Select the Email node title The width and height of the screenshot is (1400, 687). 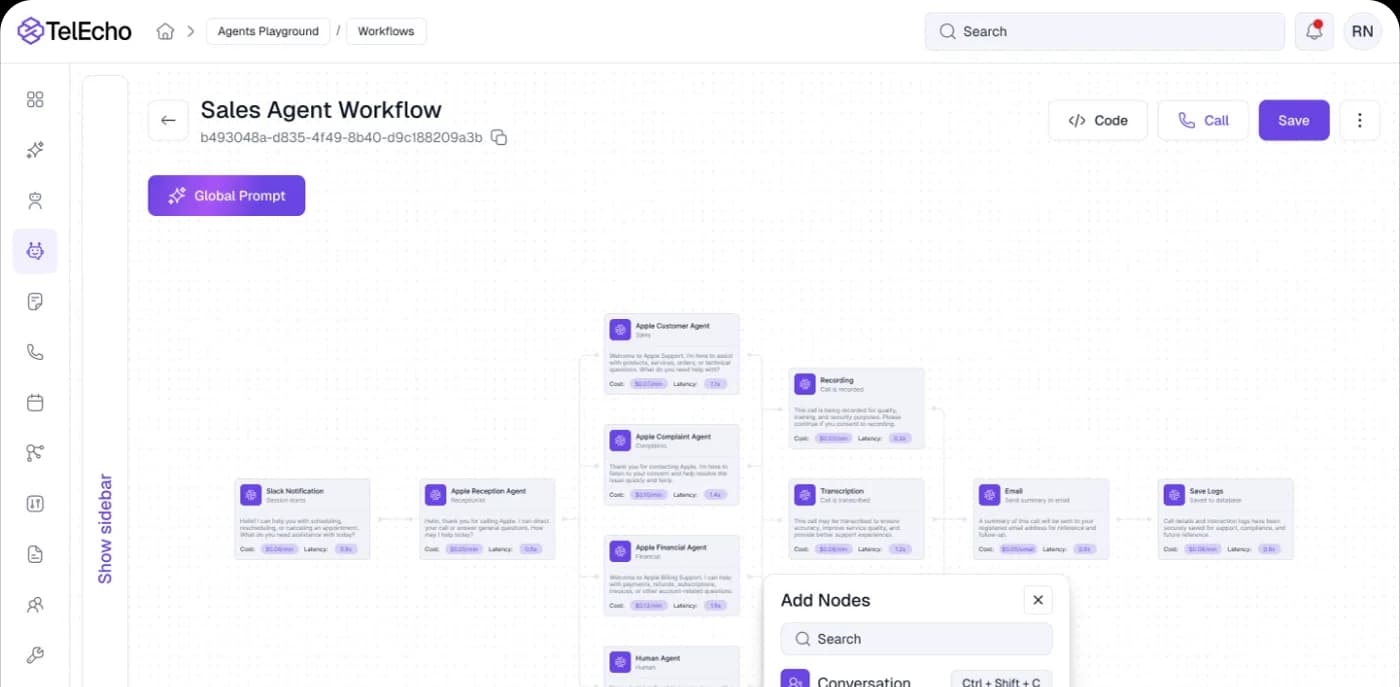[x=1014, y=491]
